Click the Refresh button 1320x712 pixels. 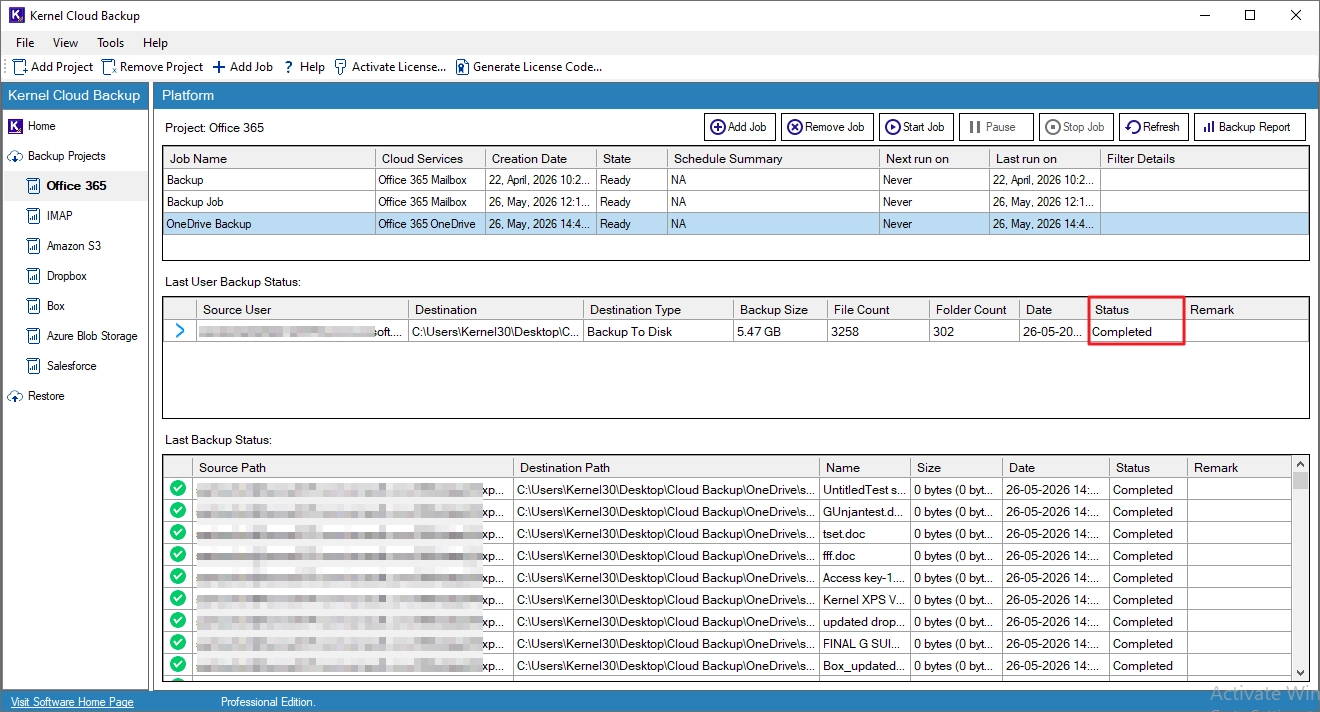[x=1153, y=127]
